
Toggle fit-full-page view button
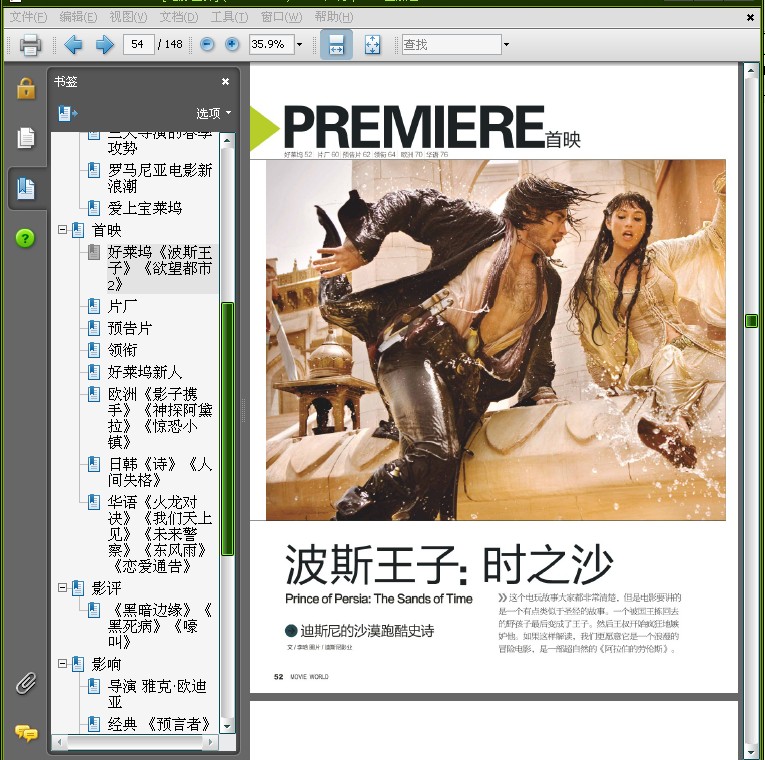(372, 44)
